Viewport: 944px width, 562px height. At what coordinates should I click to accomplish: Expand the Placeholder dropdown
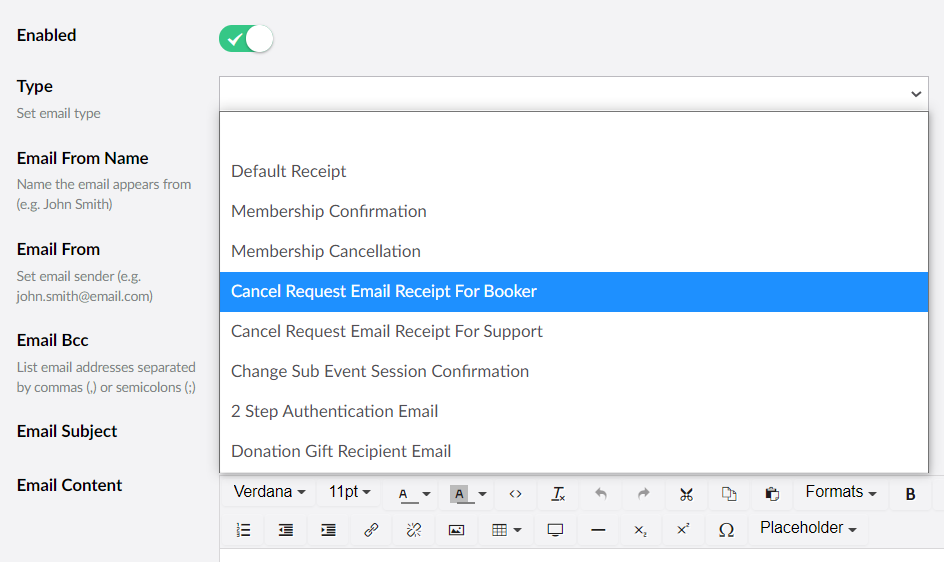pos(808,528)
